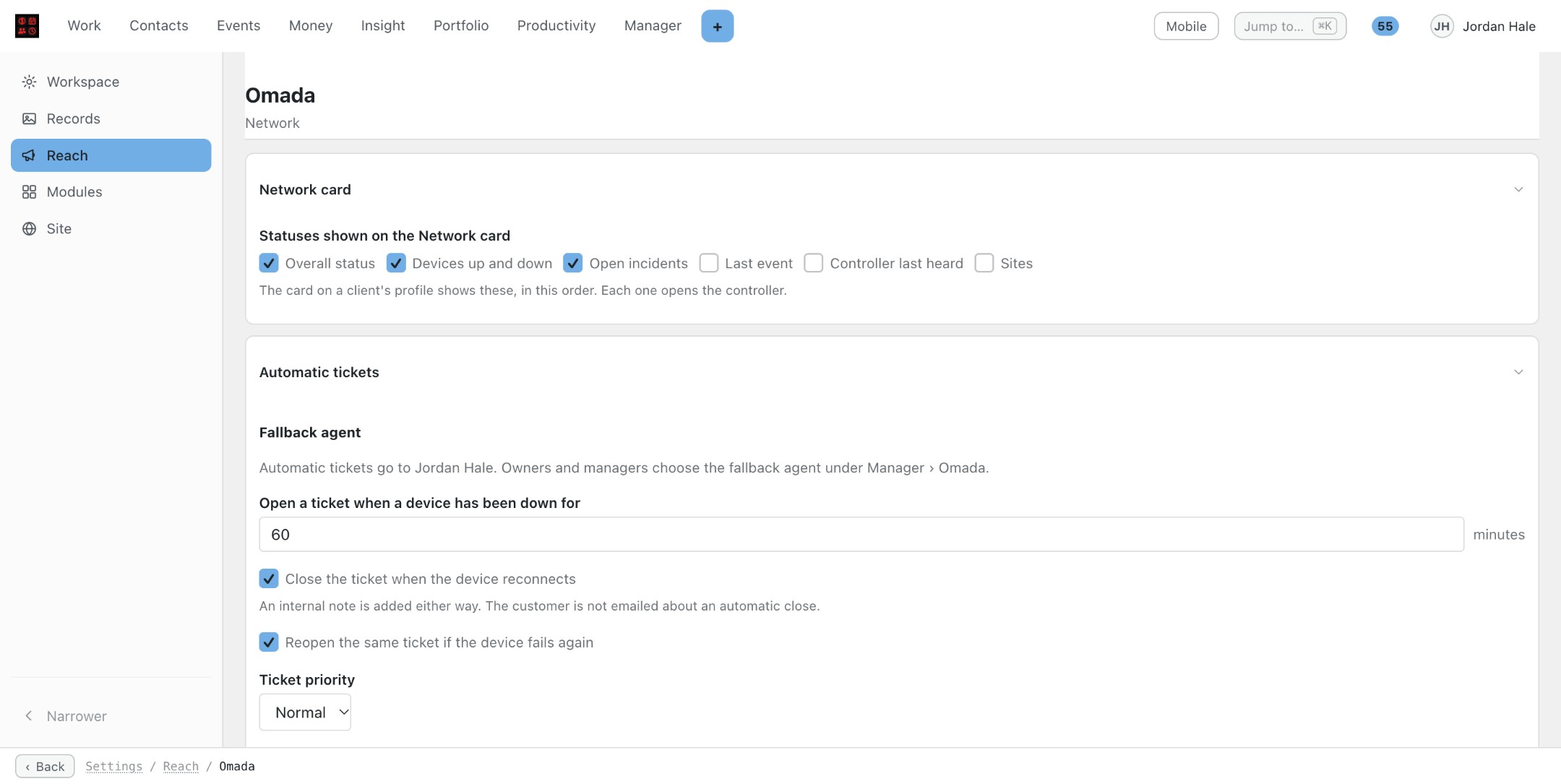
Task: Click the Back button
Action: [45, 767]
